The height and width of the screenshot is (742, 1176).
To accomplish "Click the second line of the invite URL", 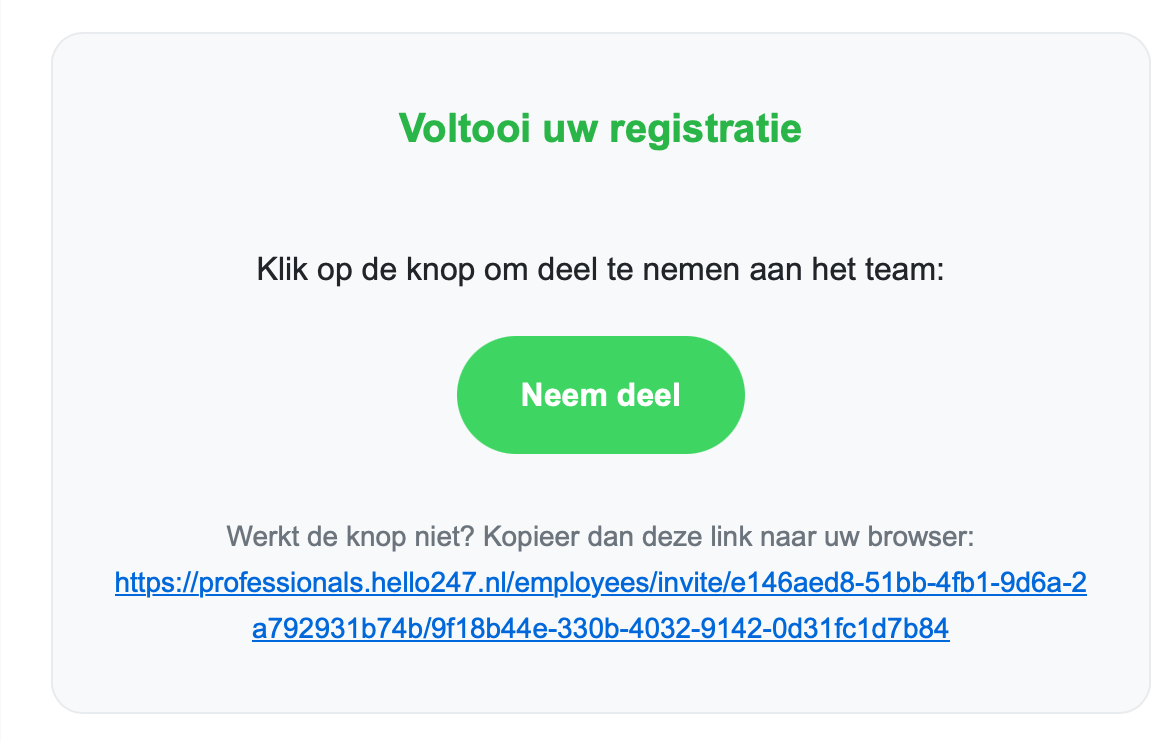I will 600,629.
